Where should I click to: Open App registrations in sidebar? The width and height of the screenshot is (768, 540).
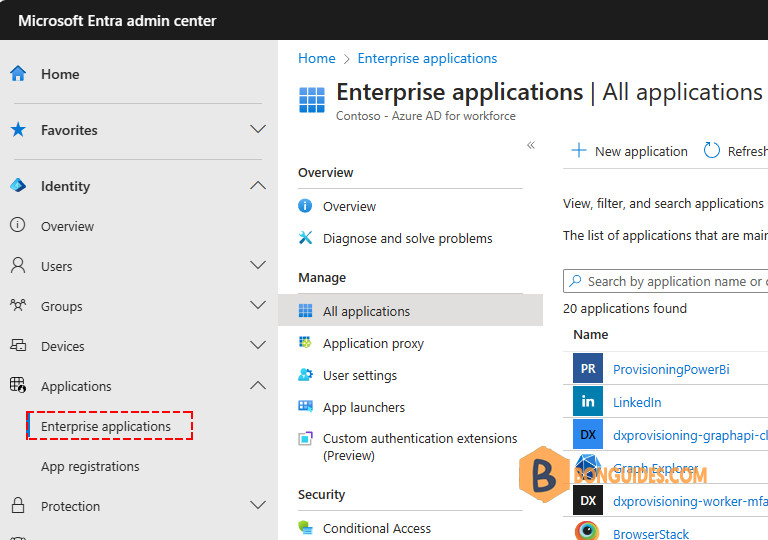(90, 466)
